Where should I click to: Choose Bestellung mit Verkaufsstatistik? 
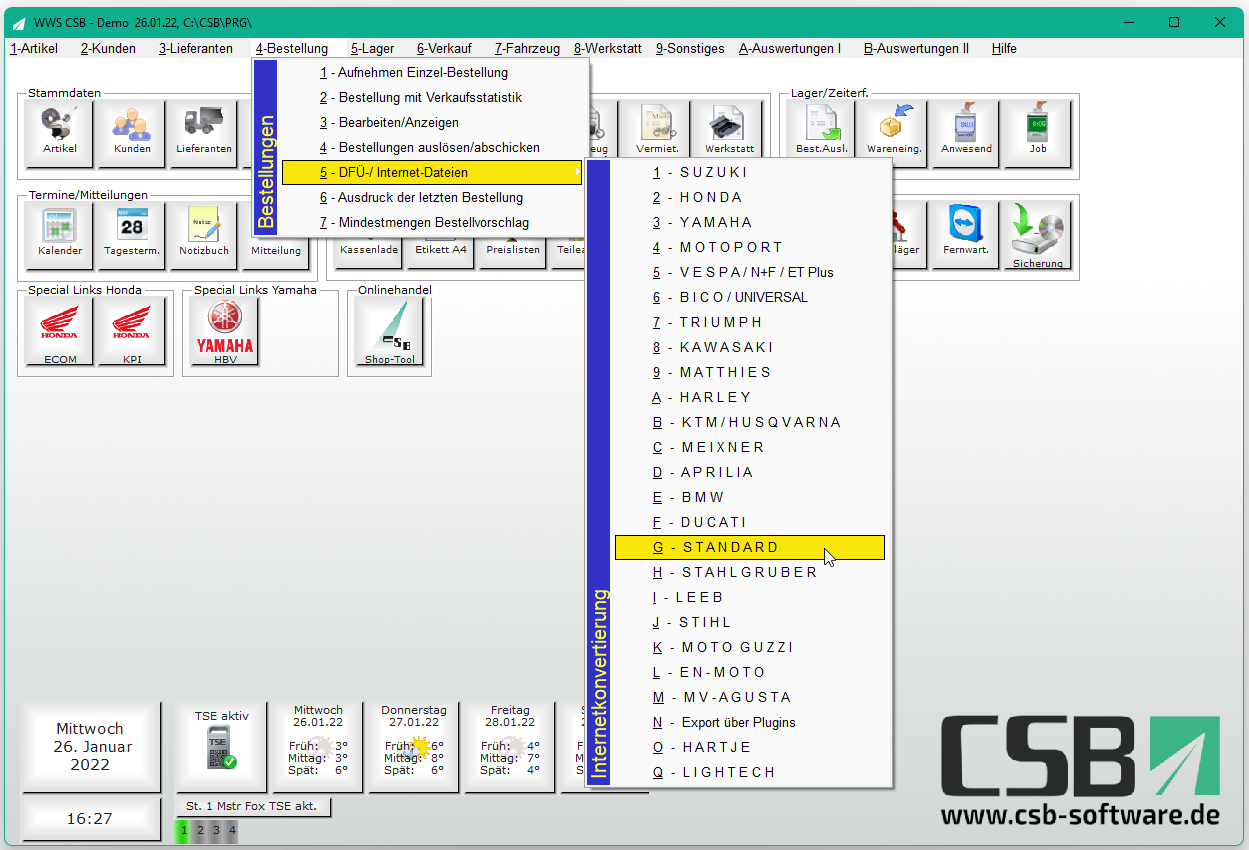tap(432, 97)
